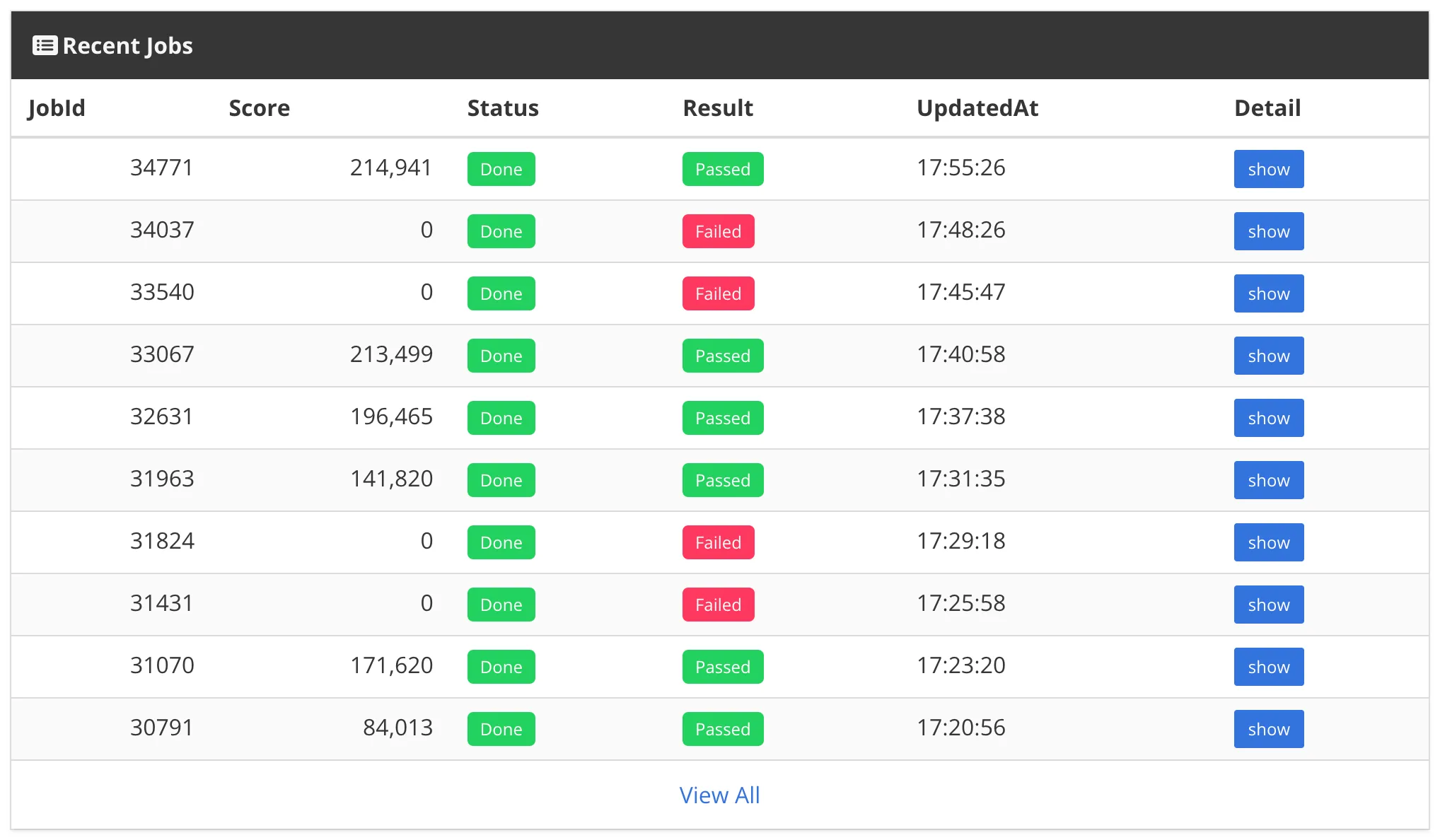Open details for job 34037
This screenshot has height=840, width=1440.
coord(1268,231)
